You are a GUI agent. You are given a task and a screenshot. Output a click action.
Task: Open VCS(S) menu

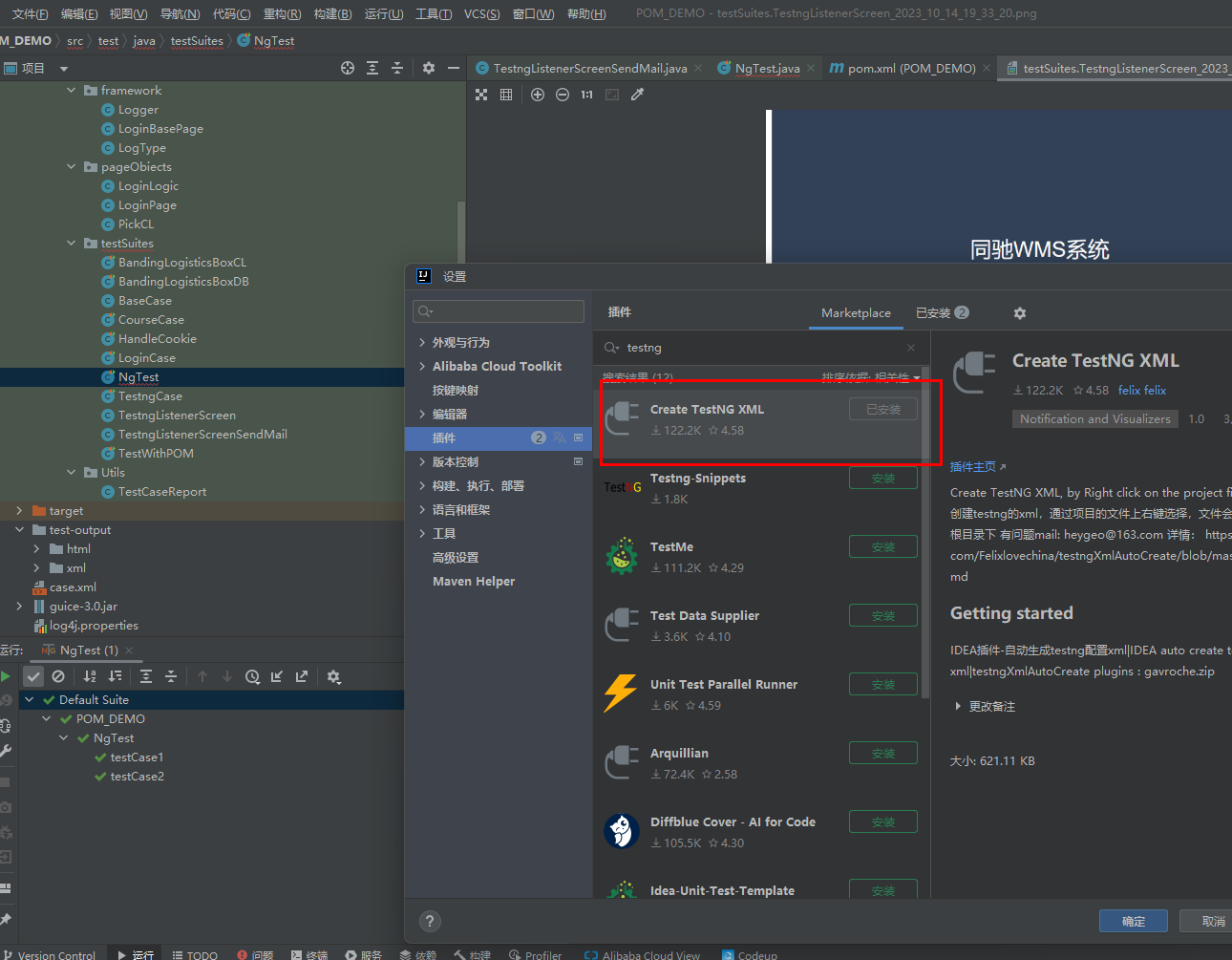click(x=482, y=13)
